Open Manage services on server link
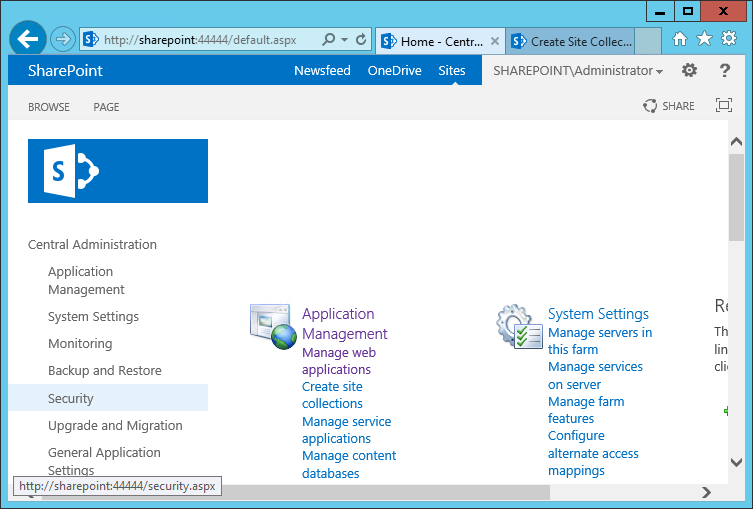Image resolution: width=753 pixels, height=509 pixels. point(595,376)
